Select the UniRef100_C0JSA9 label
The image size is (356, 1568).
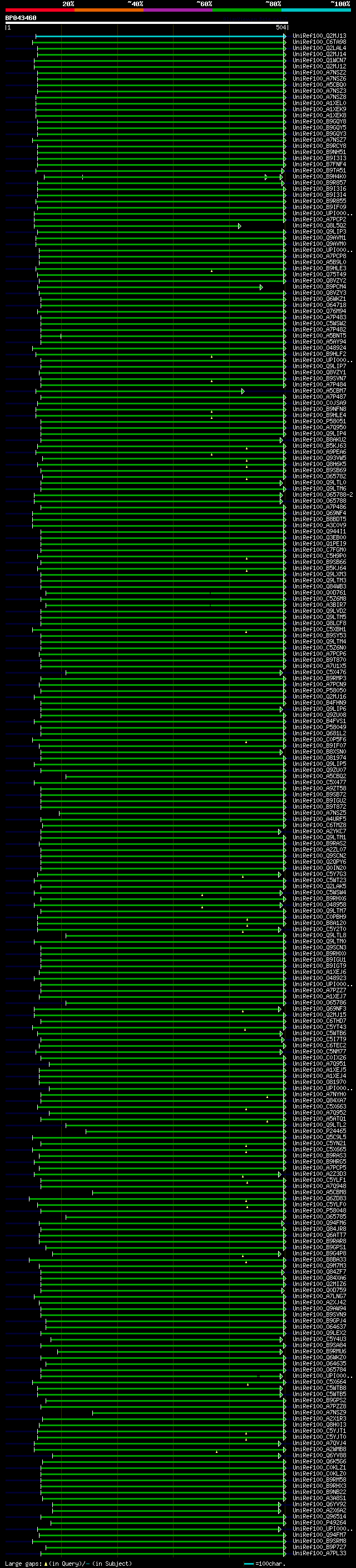[319, 403]
